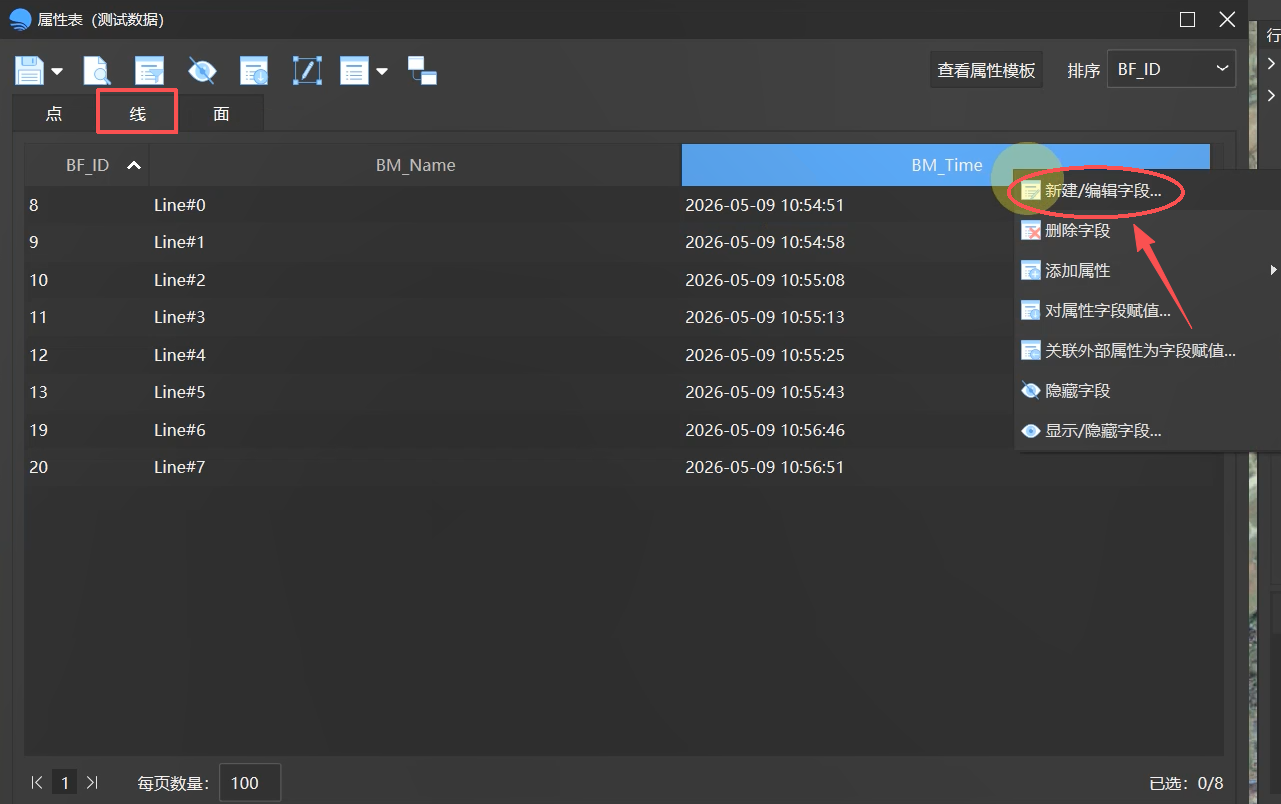
Task: Click the 已选: 0/8 selection count
Action: click(1186, 783)
